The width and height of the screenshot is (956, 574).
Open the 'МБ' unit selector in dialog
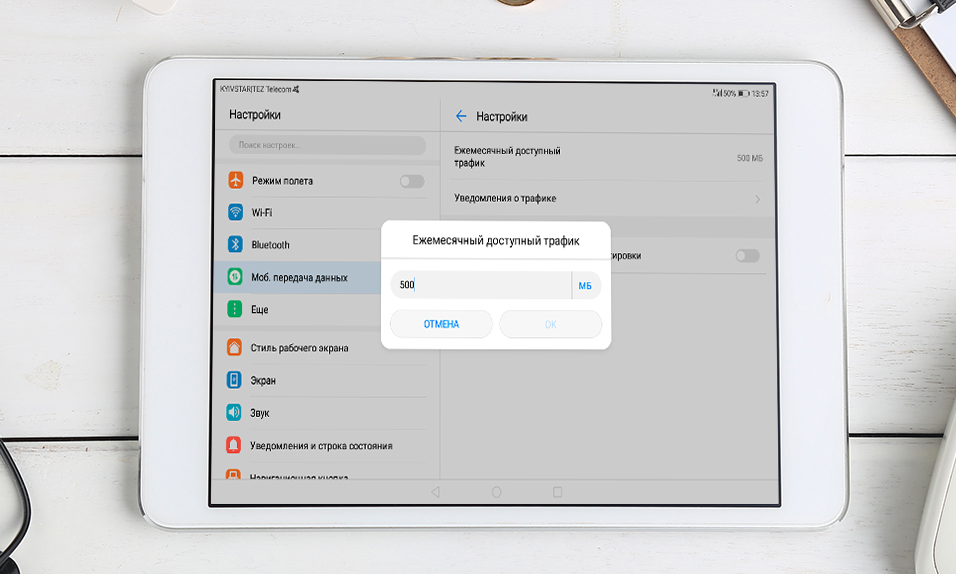pos(585,285)
